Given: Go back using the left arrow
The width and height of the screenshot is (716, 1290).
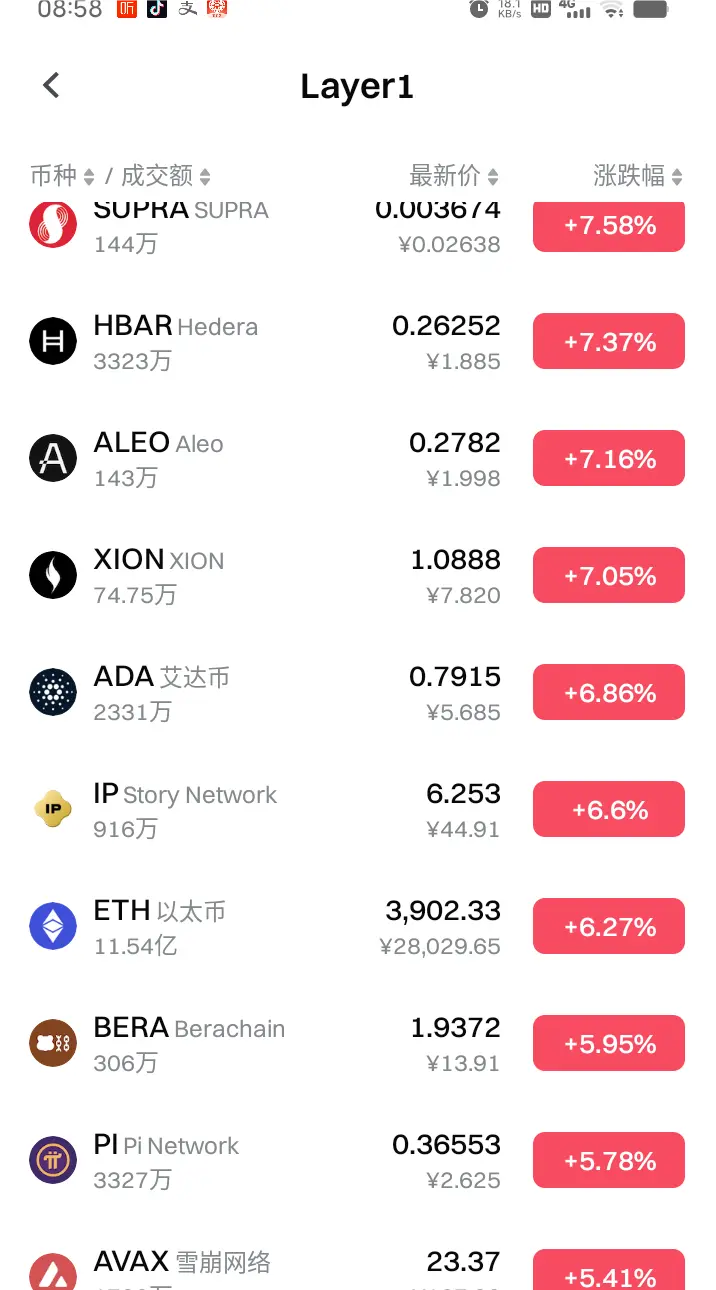Looking at the screenshot, I should click(x=51, y=86).
